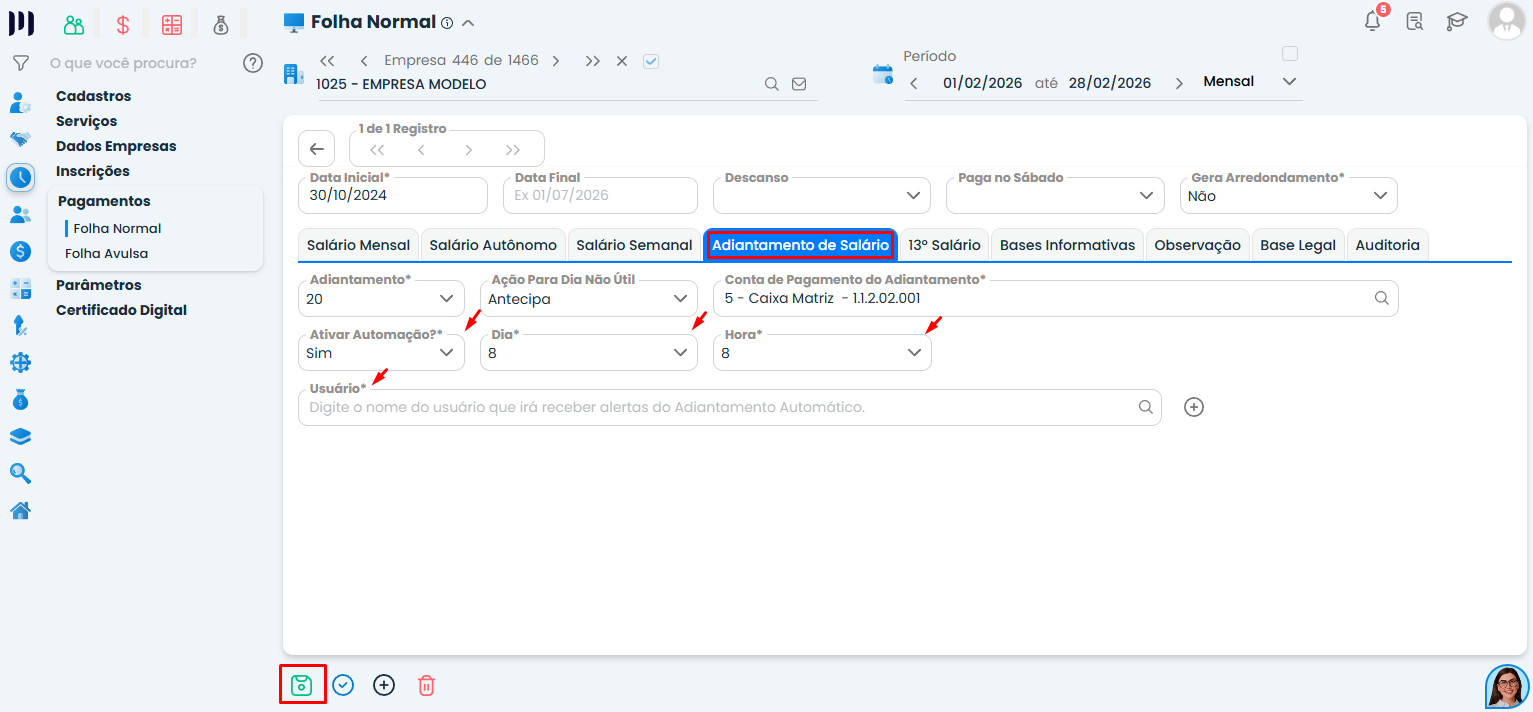The height and width of the screenshot is (712, 1533).
Task: Save record with green floppy disk icon
Action: [x=302, y=685]
